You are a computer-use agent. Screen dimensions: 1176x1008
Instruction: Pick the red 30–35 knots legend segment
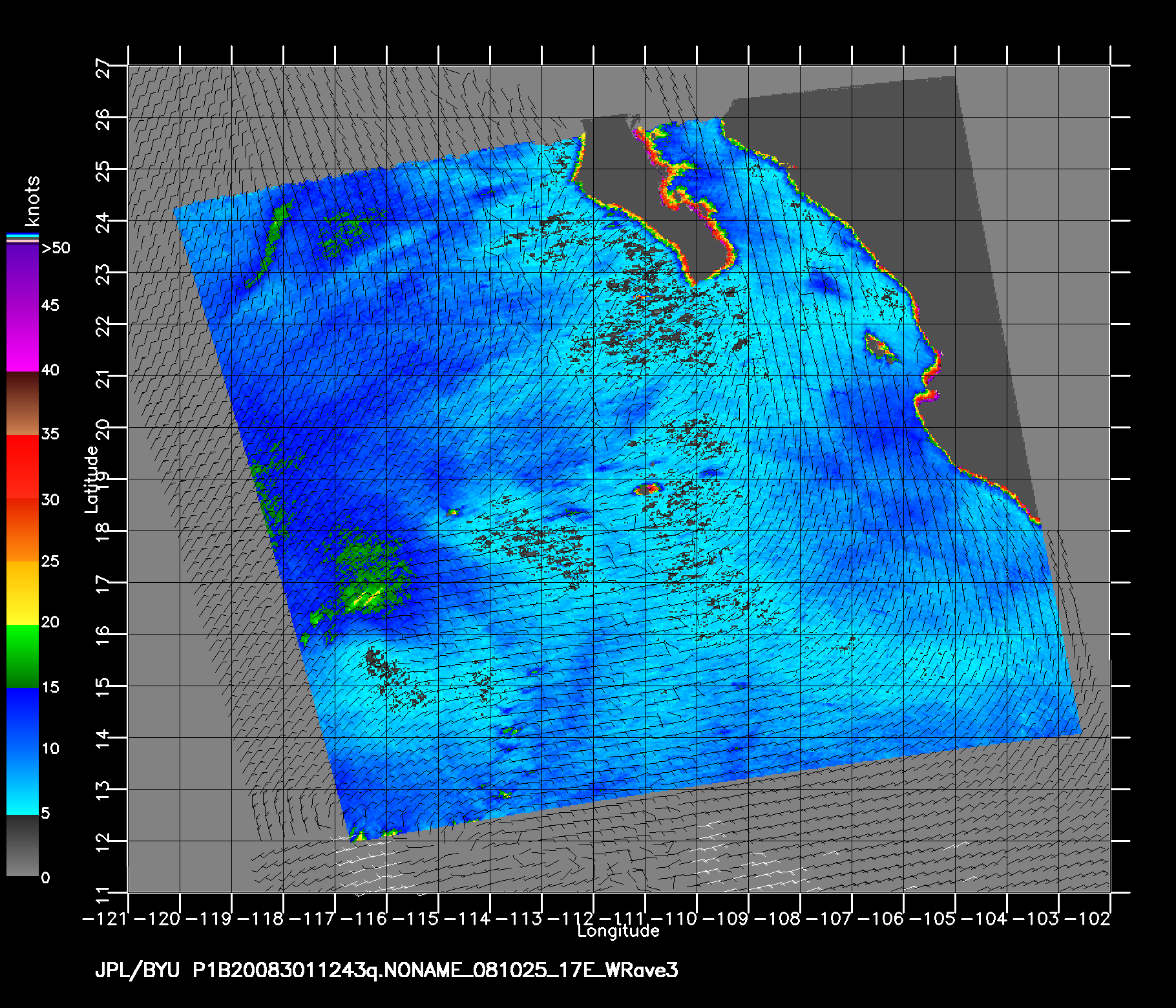[22, 467]
